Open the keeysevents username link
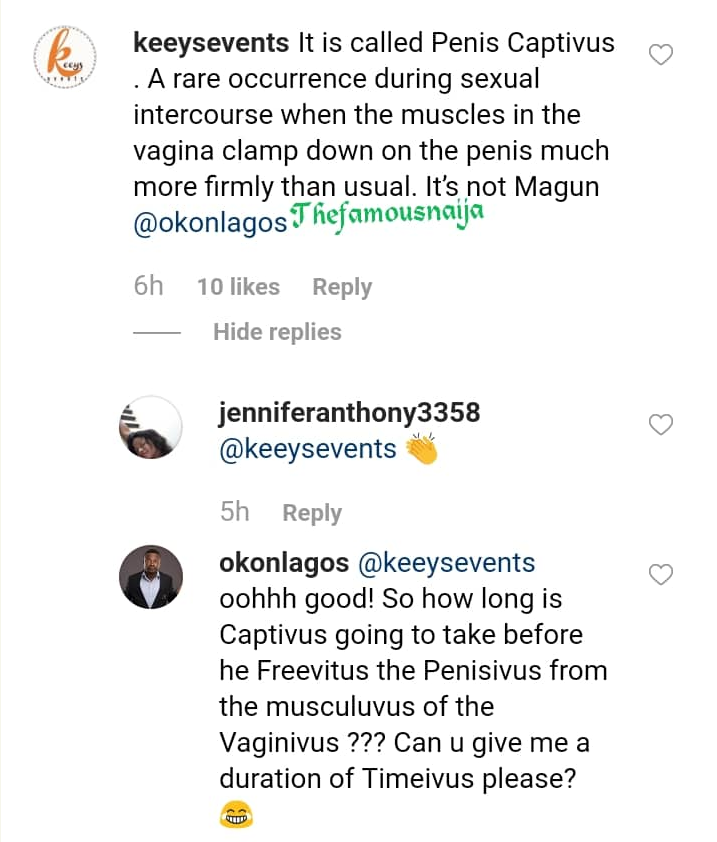The image size is (717, 842). pos(212,44)
